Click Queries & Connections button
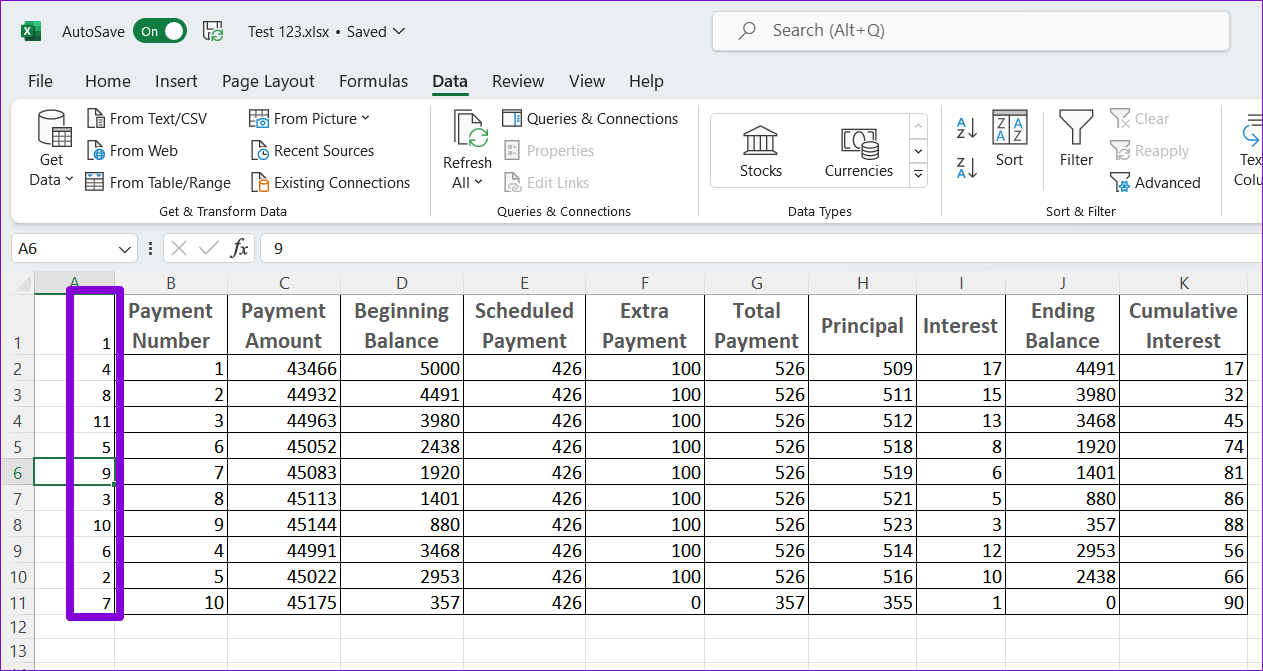The height and width of the screenshot is (671, 1263). click(590, 119)
